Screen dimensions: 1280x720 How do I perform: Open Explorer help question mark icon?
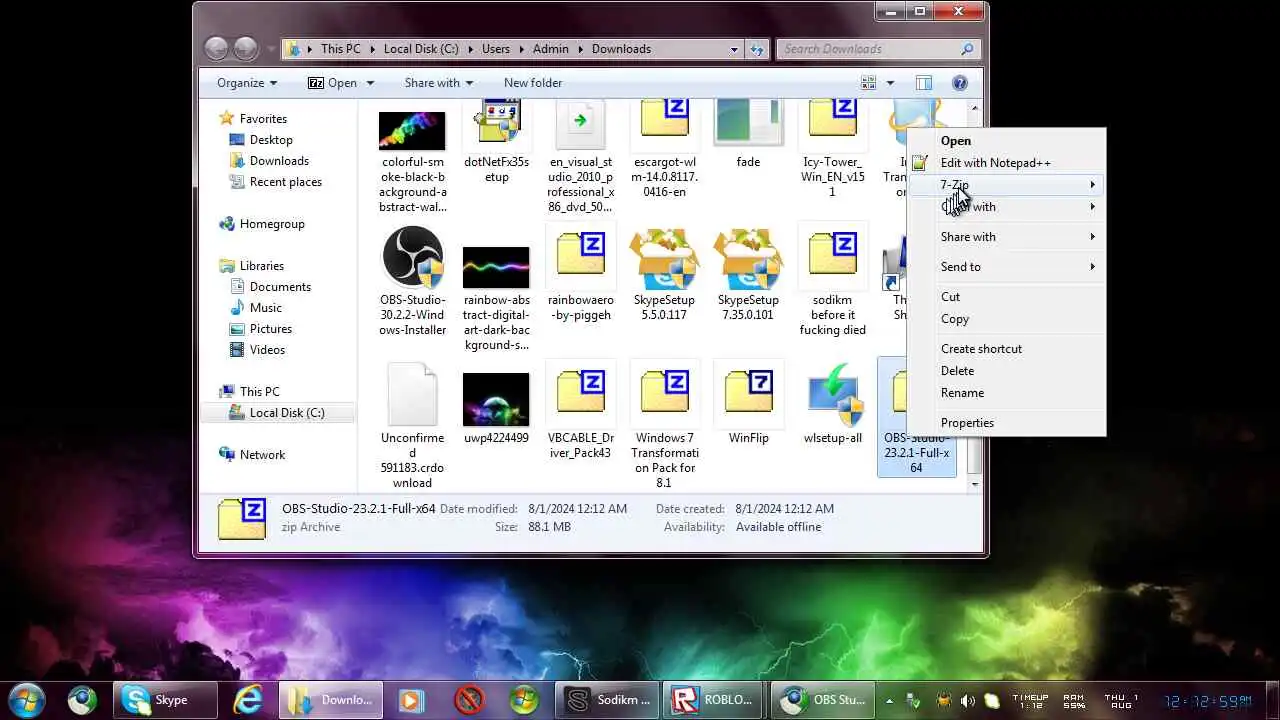[x=960, y=83]
